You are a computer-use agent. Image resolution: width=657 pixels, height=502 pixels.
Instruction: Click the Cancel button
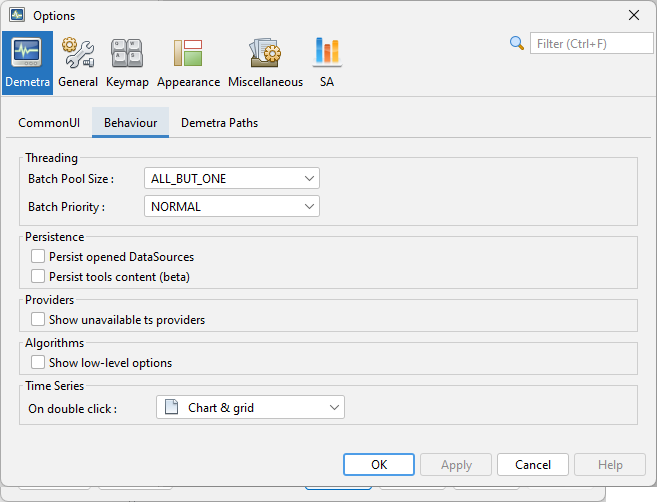[x=532, y=465]
